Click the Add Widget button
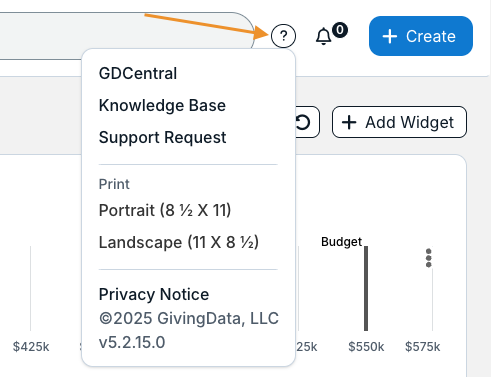 click(x=399, y=122)
